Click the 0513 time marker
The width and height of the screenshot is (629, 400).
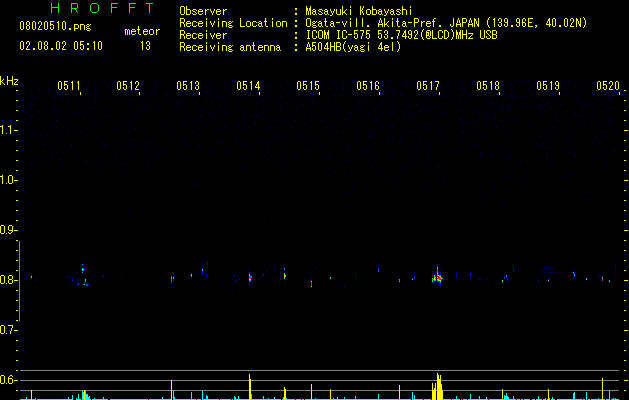[188, 85]
